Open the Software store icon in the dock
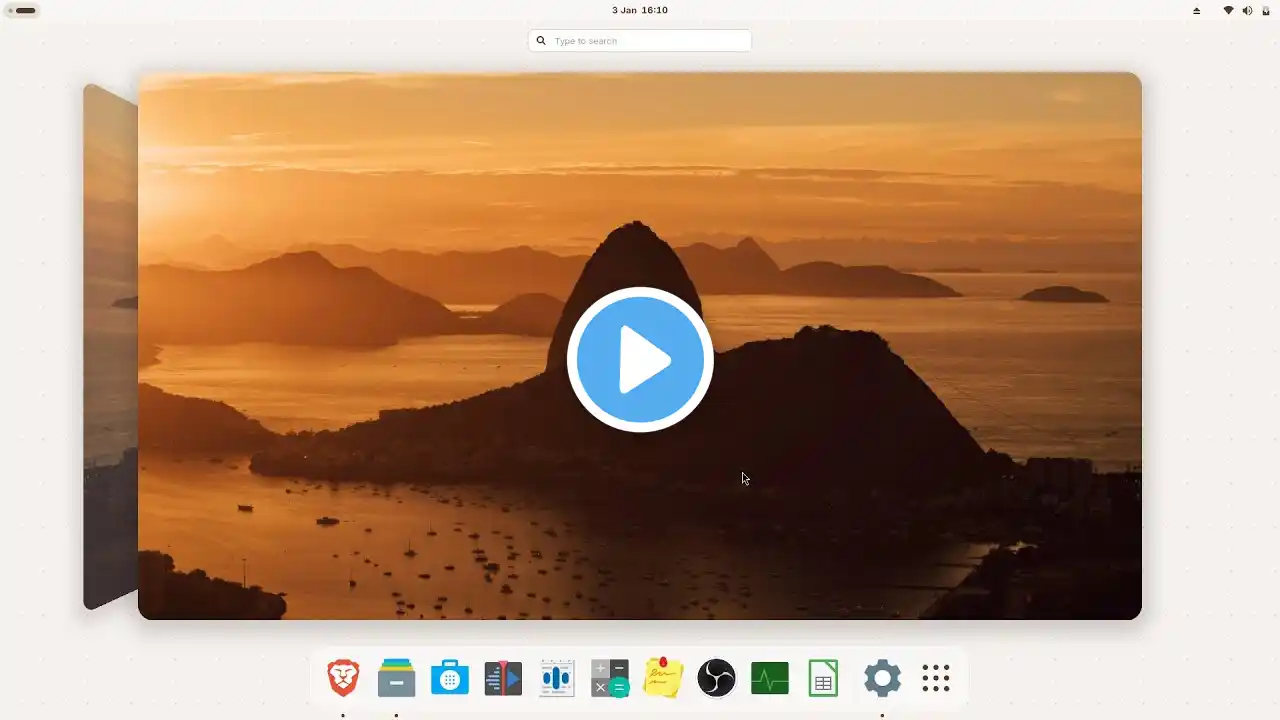 pyautogui.click(x=450, y=678)
